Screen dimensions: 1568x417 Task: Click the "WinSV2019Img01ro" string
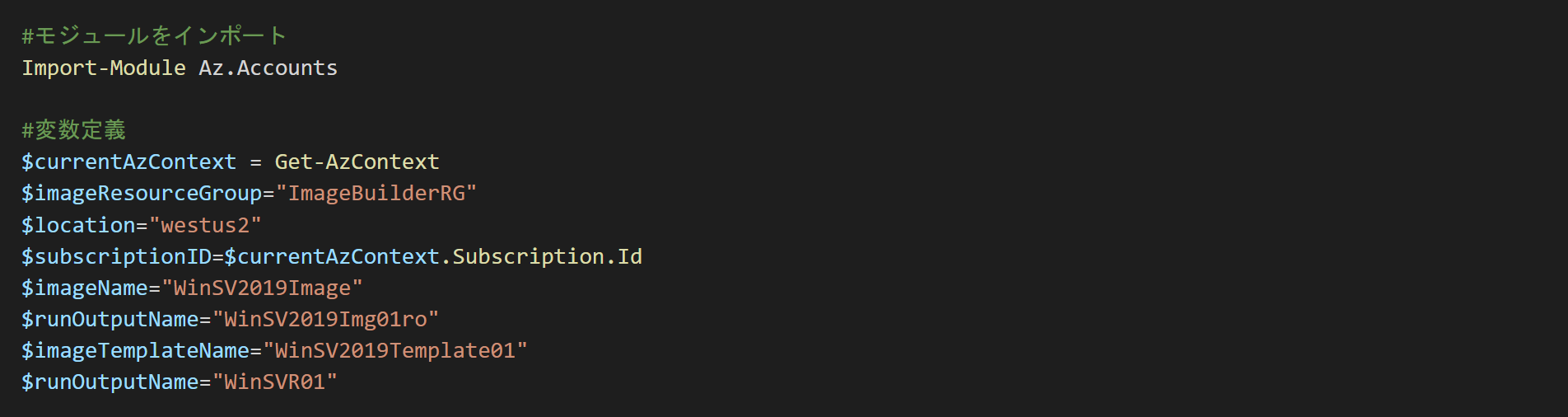[325, 319]
